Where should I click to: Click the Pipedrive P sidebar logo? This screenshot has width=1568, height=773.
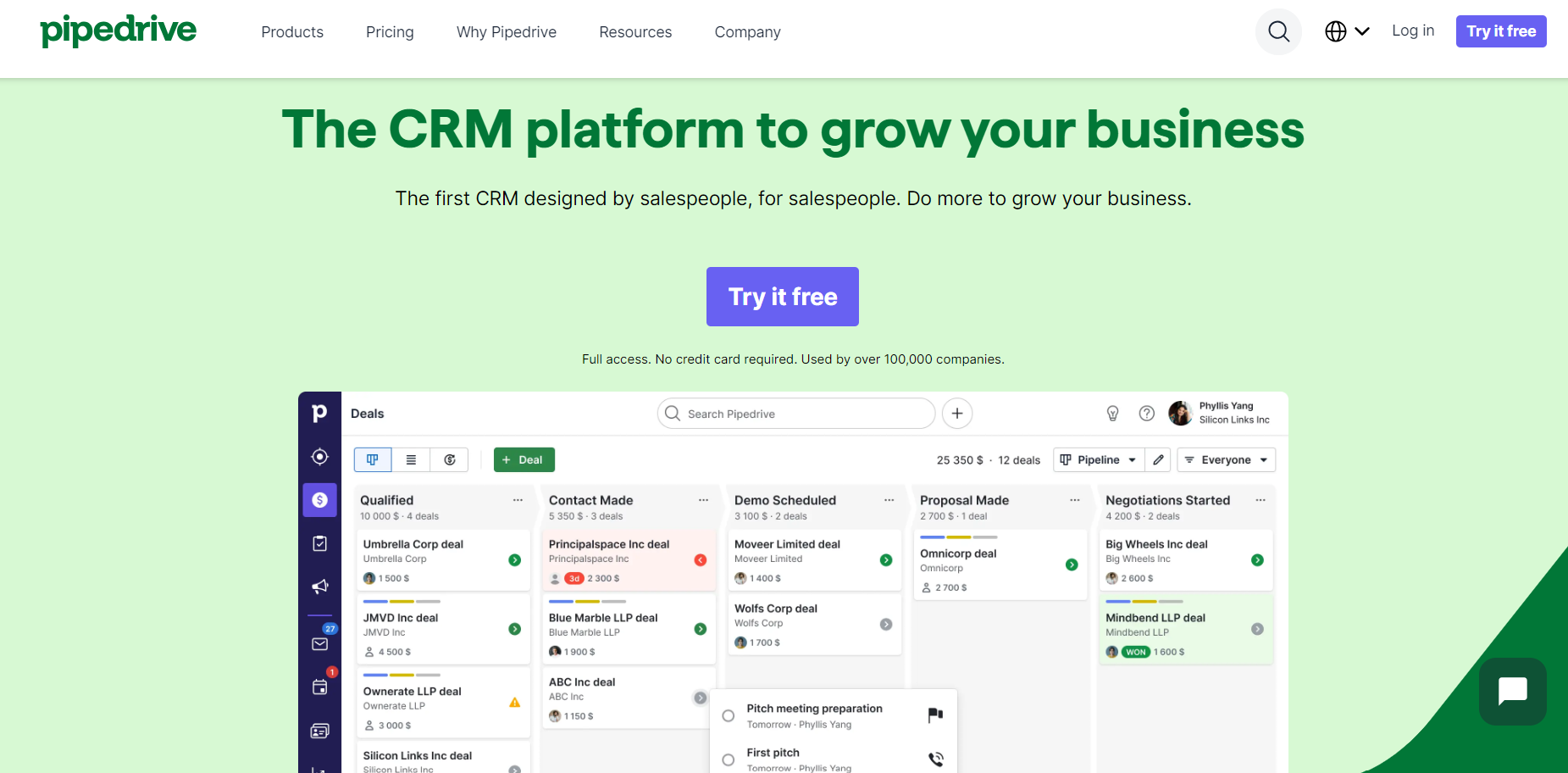tap(319, 413)
